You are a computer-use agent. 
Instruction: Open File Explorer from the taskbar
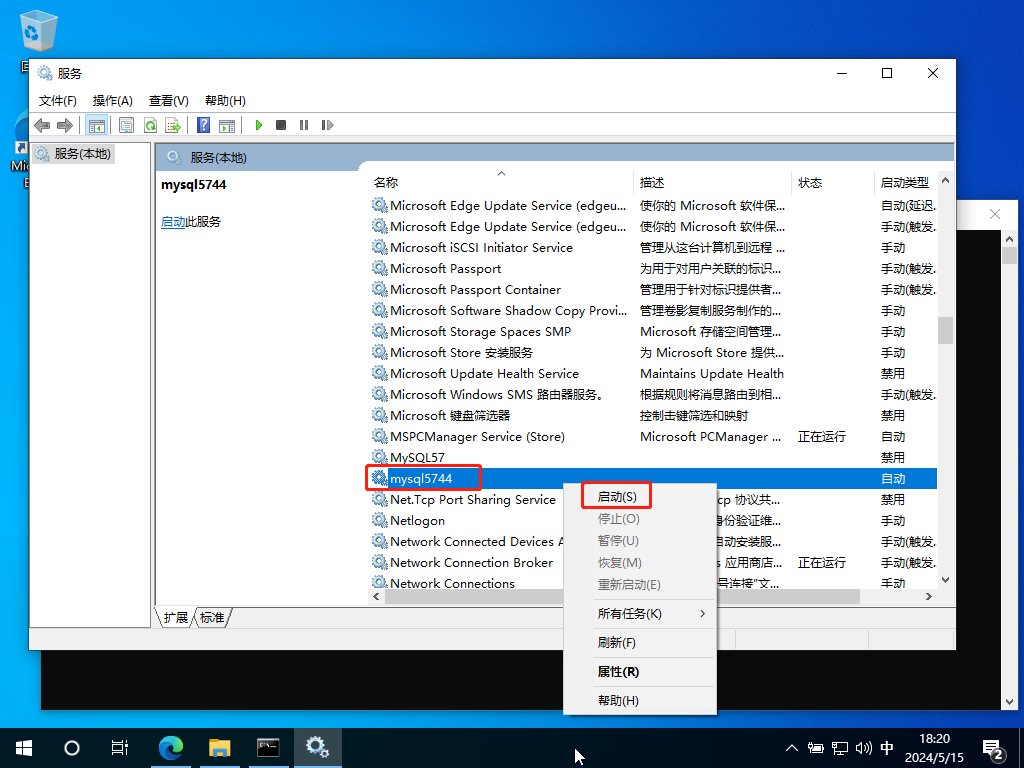click(220, 747)
